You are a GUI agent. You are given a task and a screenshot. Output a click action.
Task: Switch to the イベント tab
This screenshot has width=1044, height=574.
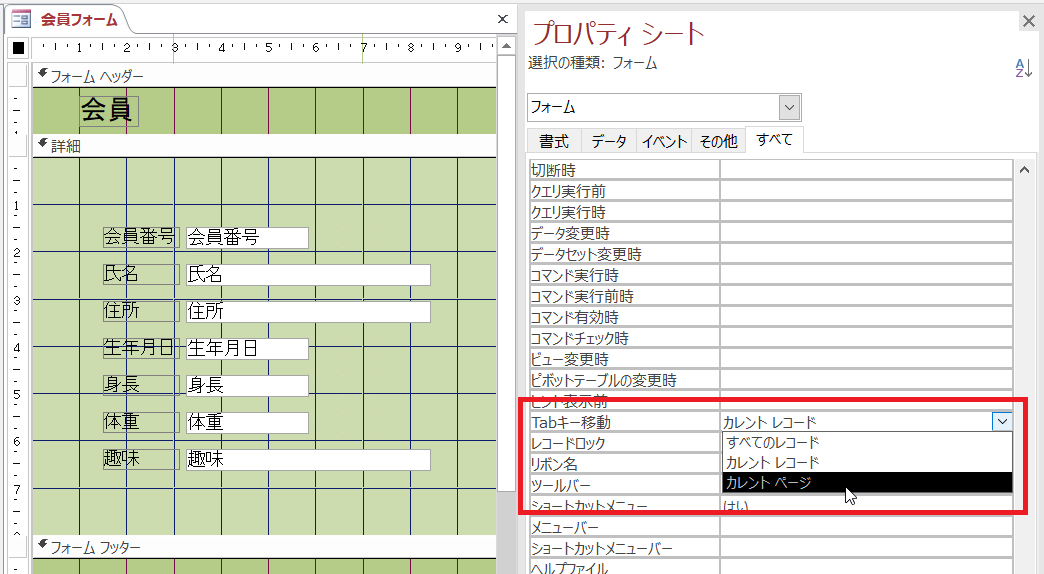pyautogui.click(x=664, y=141)
